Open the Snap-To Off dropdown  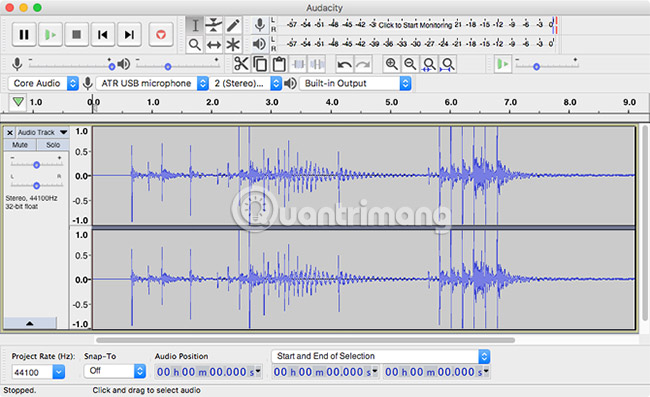[115, 371]
